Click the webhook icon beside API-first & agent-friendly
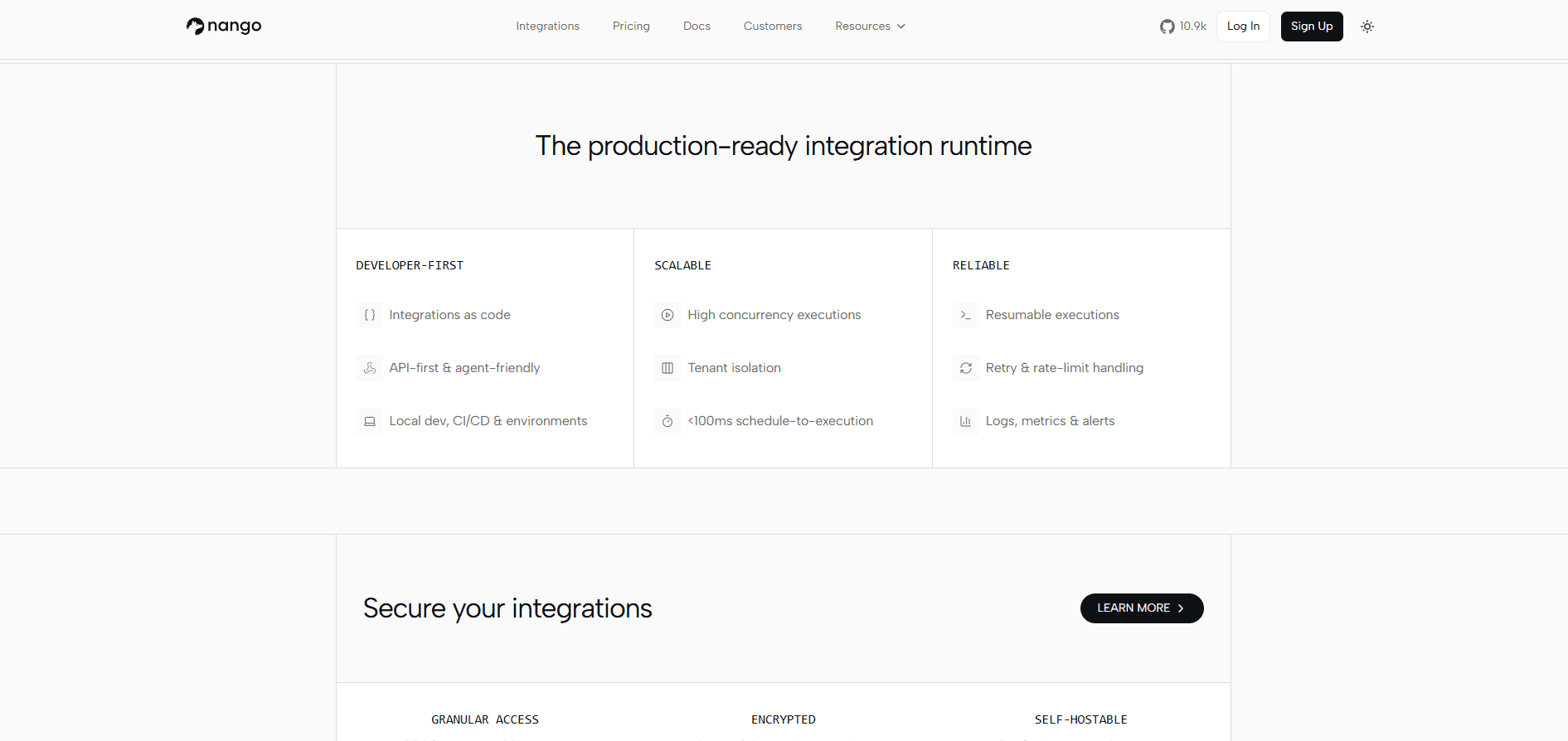 pyautogui.click(x=370, y=368)
